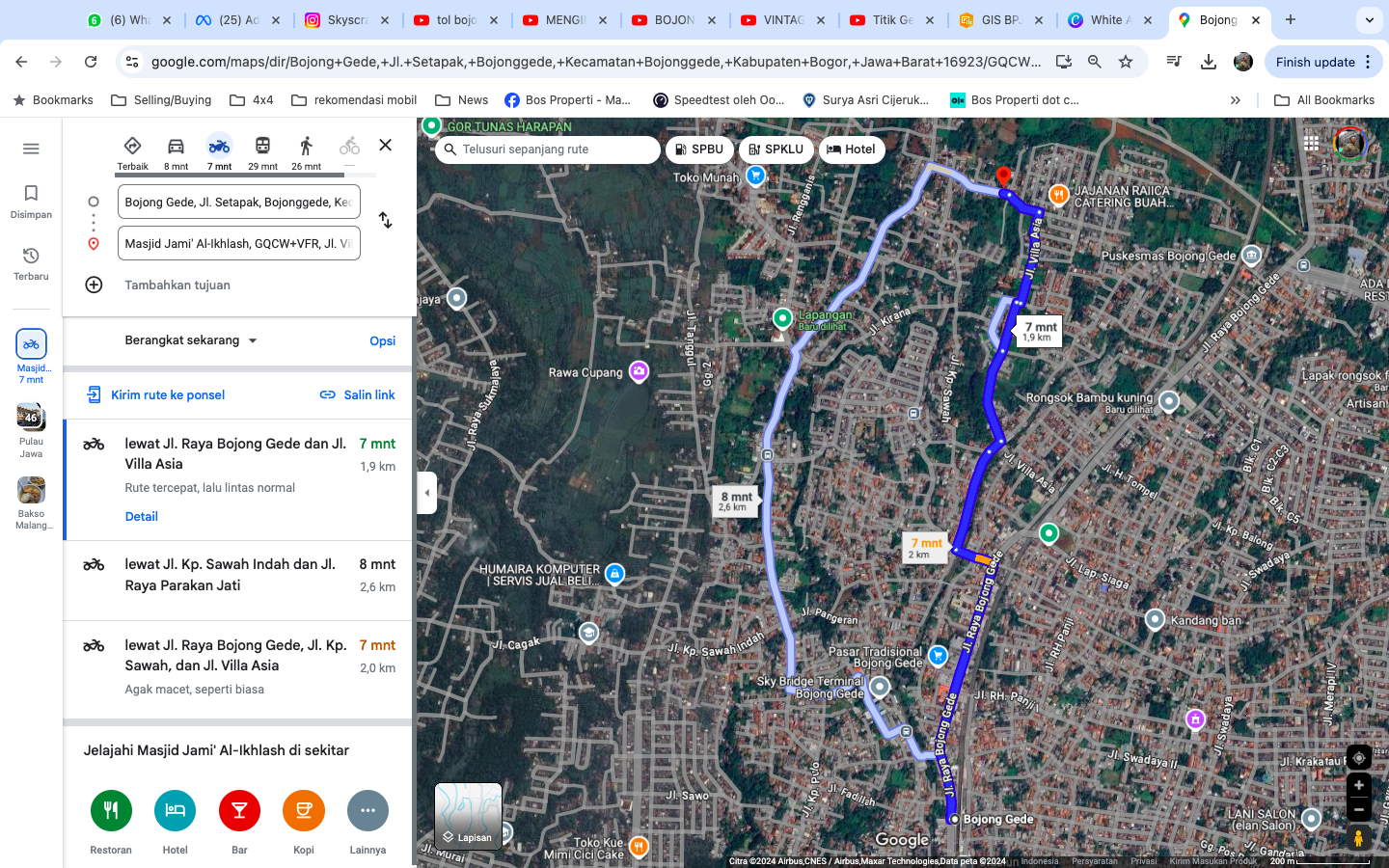Open Detail of the first route
This screenshot has width=1389, height=868.
(142, 516)
